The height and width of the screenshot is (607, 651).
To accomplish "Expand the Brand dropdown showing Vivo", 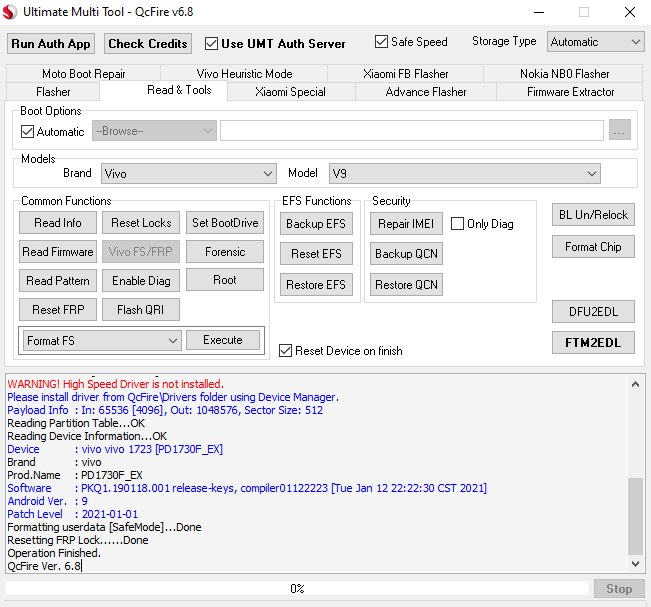I will pyautogui.click(x=188, y=174).
